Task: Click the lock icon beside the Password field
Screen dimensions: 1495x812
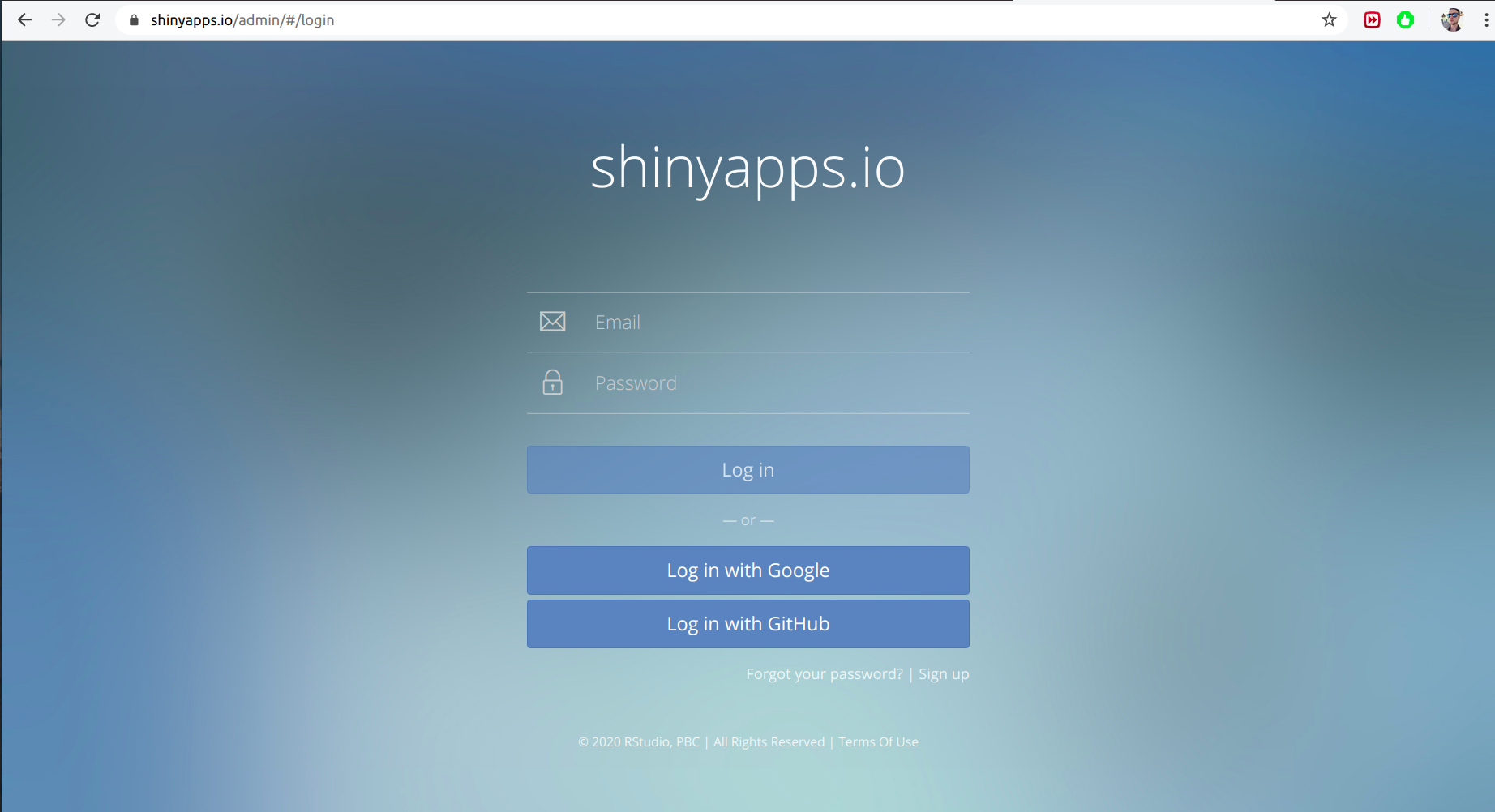Action: pos(552,382)
